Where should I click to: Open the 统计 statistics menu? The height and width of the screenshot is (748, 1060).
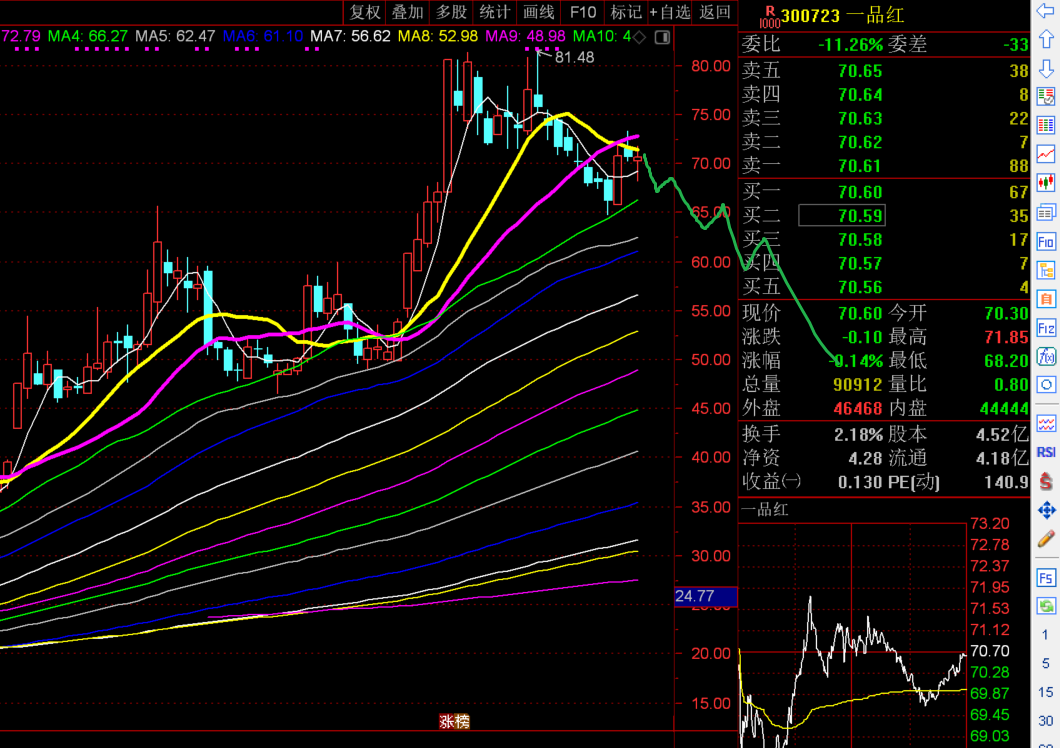coord(495,12)
